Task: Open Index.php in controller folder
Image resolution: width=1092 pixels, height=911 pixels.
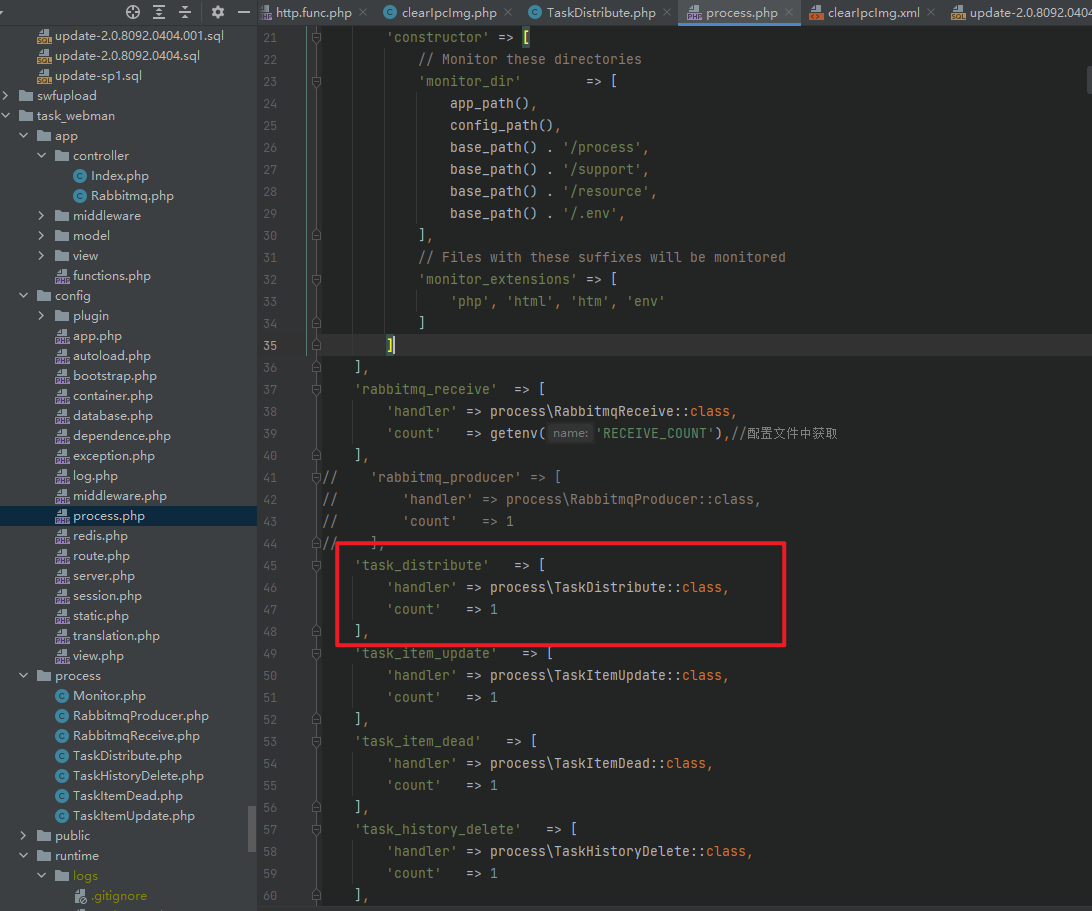Action: coord(120,176)
